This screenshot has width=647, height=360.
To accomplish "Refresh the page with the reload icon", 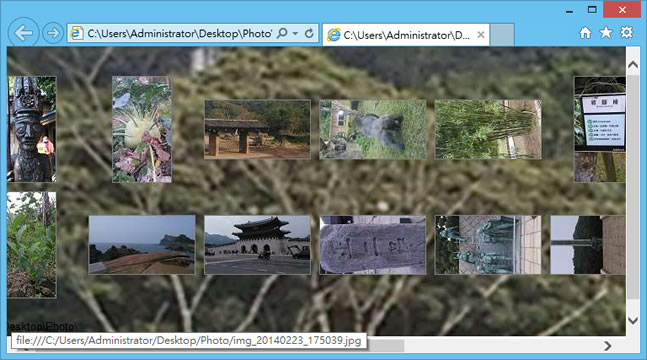I will click(x=309, y=33).
